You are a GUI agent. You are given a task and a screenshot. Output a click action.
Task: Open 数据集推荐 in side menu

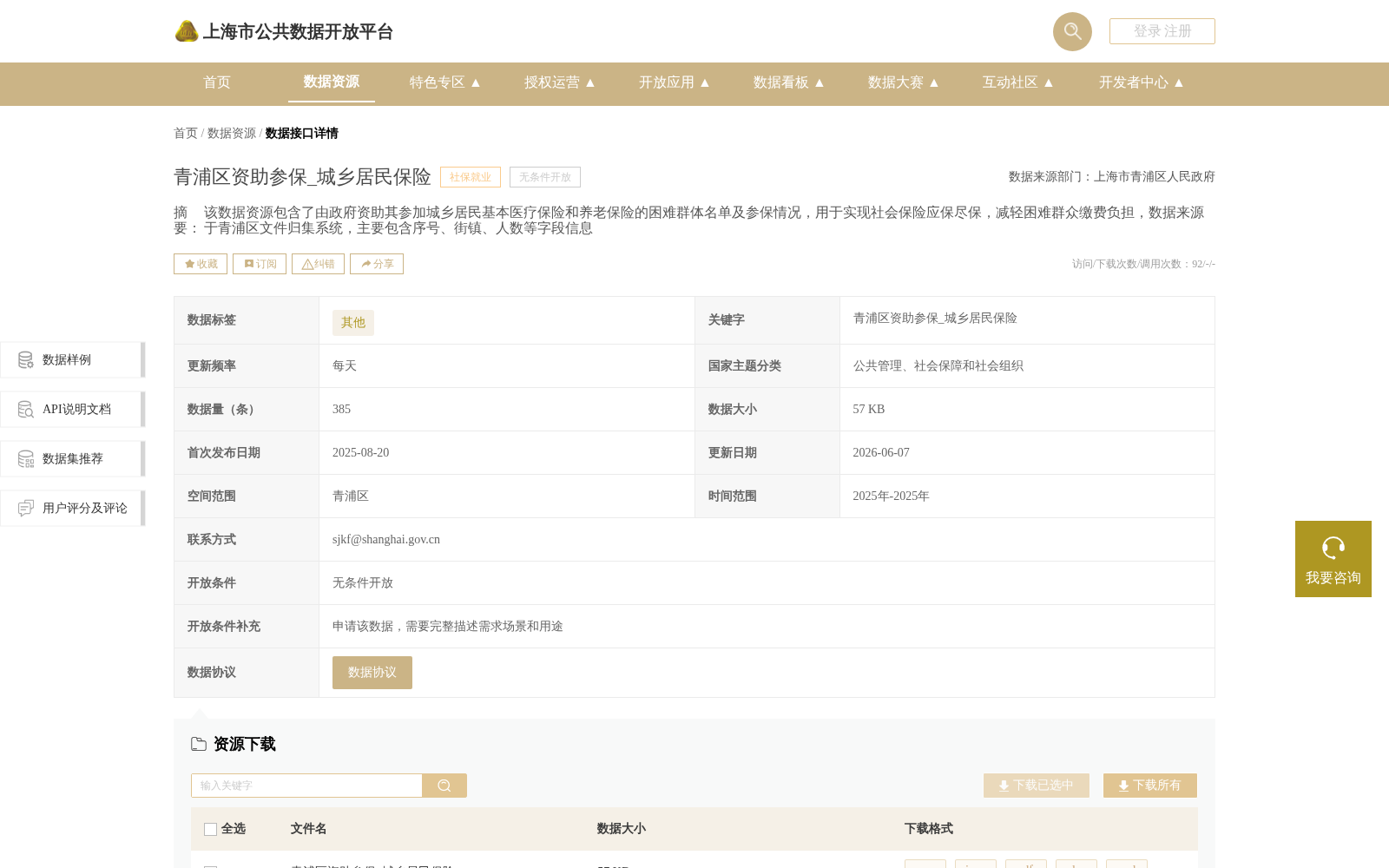click(73, 459)
